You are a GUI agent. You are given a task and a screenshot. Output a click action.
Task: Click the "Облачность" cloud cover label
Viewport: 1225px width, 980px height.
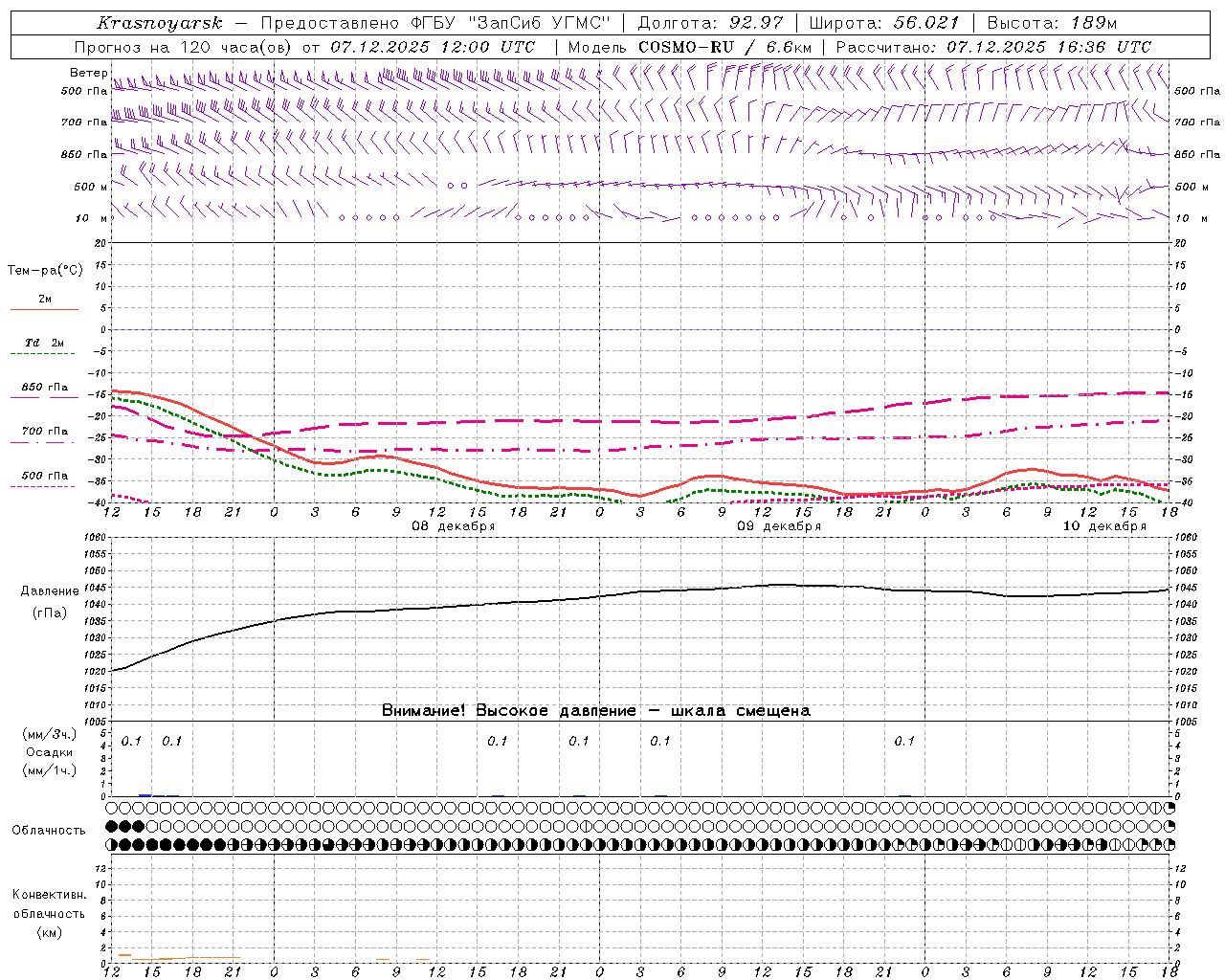(x=49, y=830)
